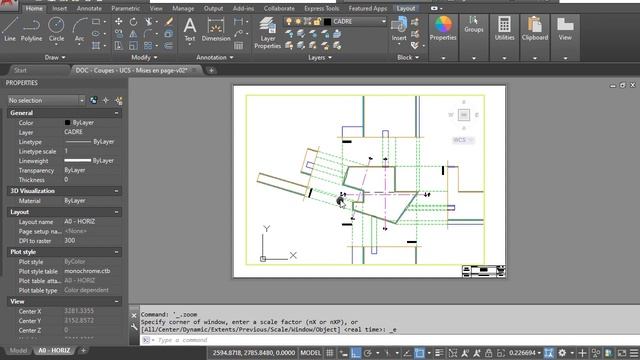Click the Dimension tool
The width and height of the screenshot is (640, 360).
[216, 29]
